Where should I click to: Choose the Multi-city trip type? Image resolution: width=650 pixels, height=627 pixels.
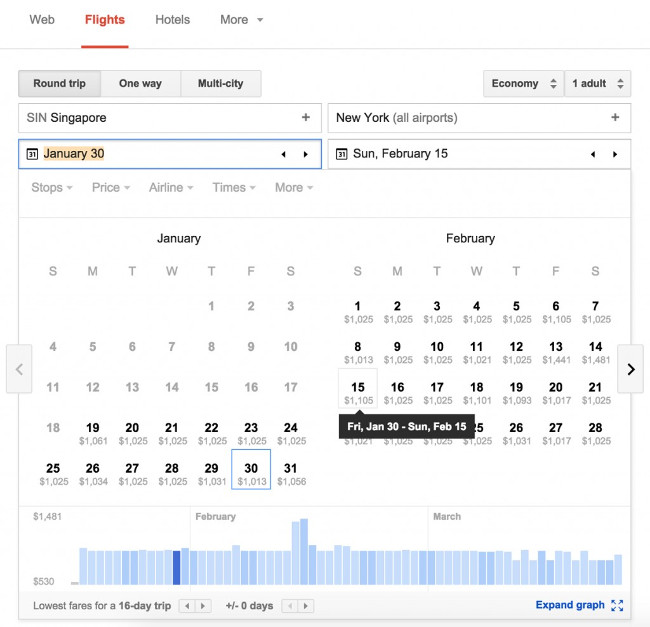(221, 84)
